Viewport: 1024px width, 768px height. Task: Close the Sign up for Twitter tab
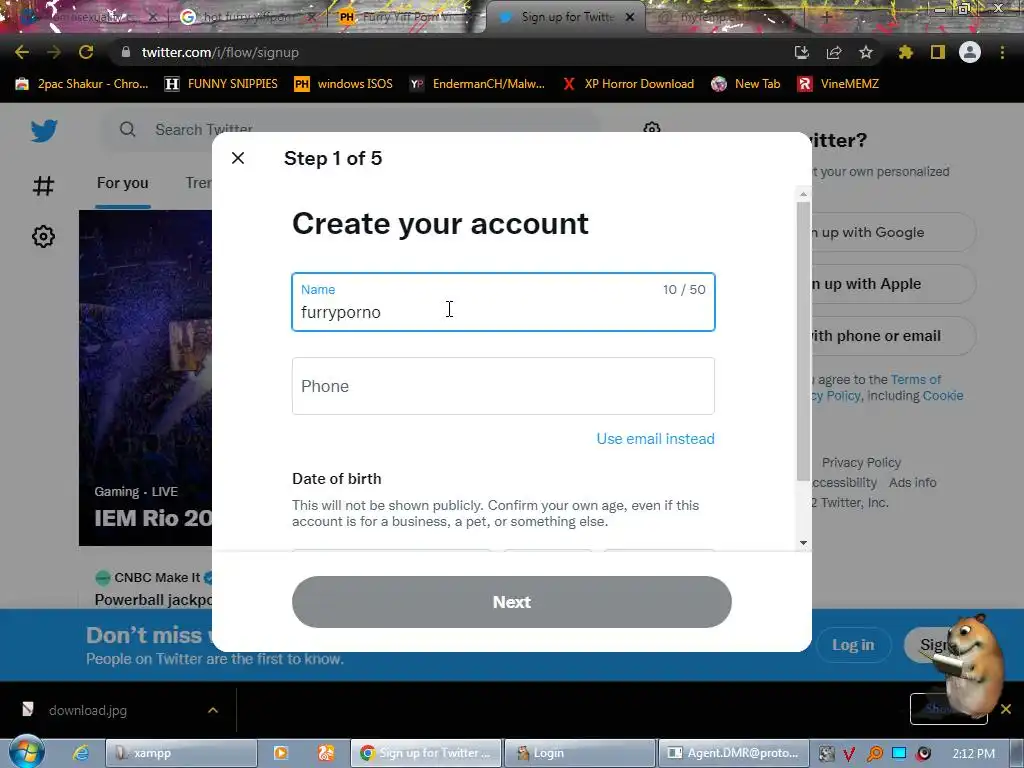click(630, 17)
